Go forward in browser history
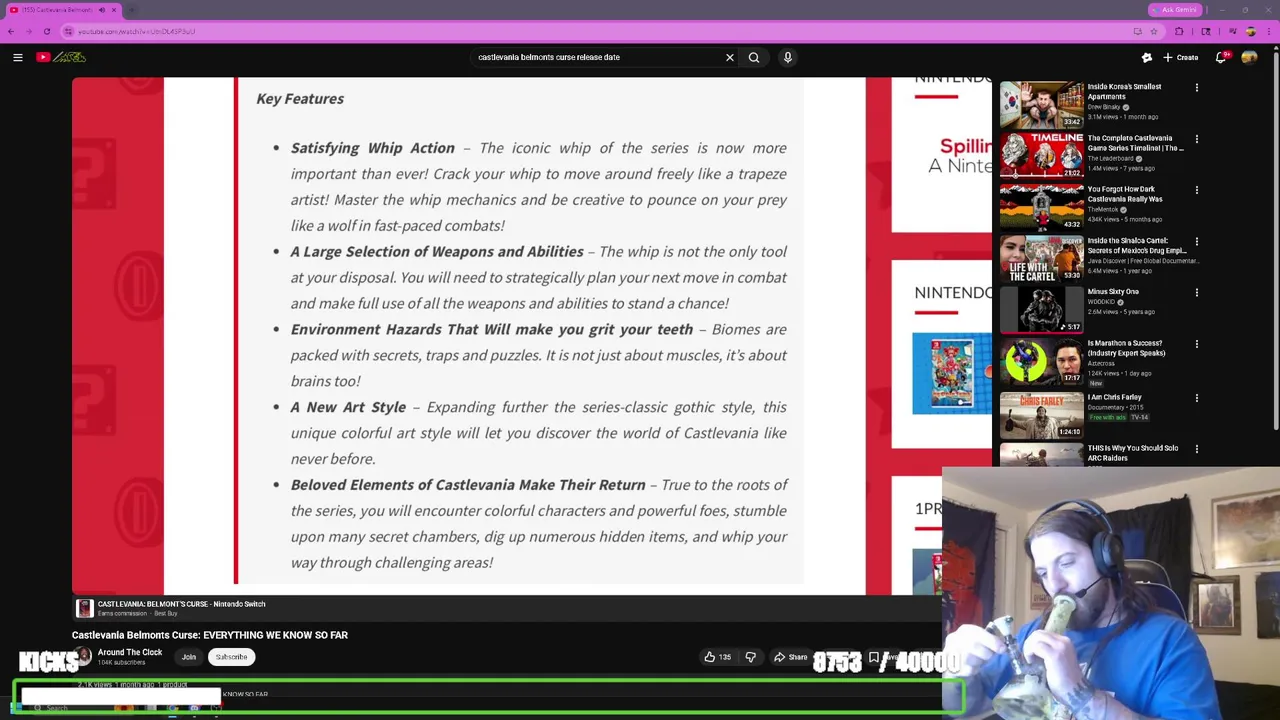This screenshot has height=720, width=1280. tap(29, 31)
